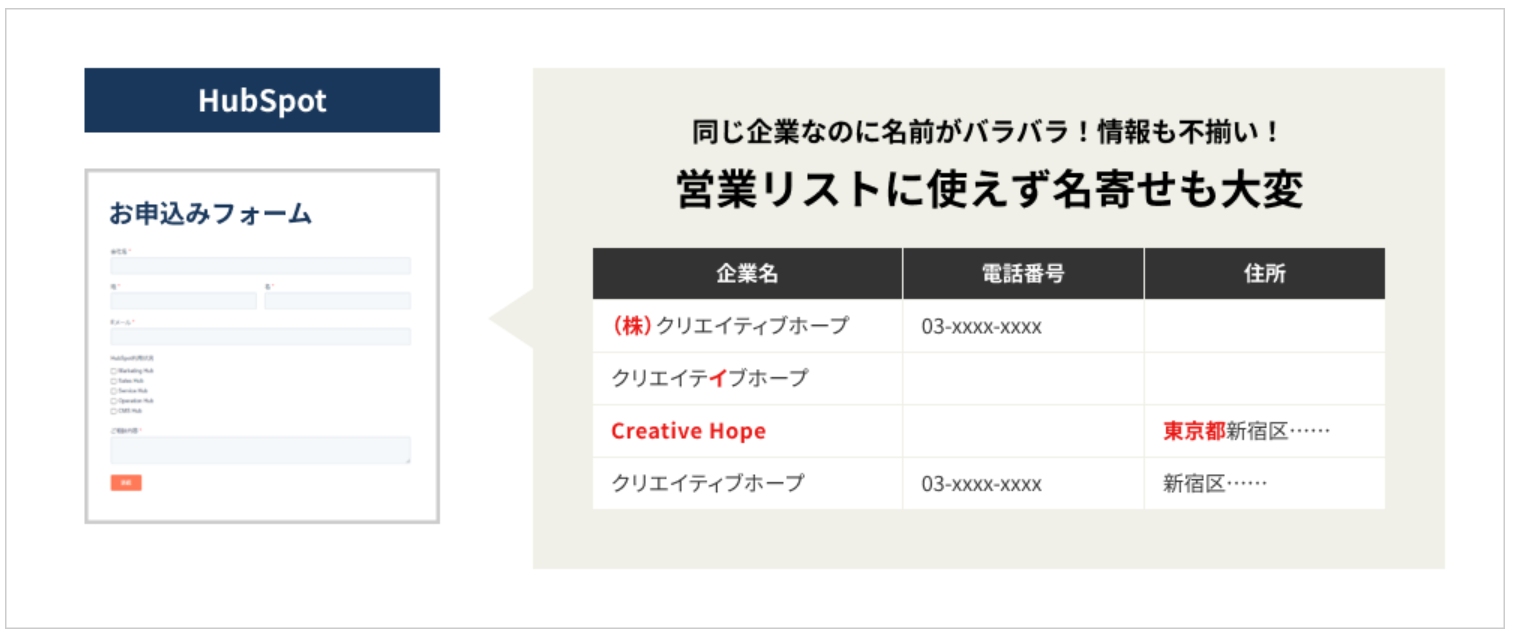Click the 企業名 column header

pos(747,274)
